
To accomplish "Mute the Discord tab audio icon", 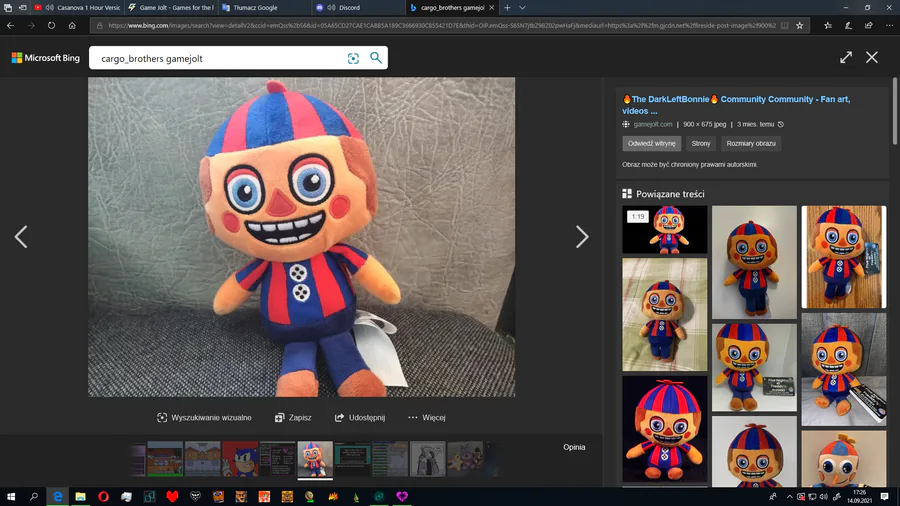I will pos(331,7).
